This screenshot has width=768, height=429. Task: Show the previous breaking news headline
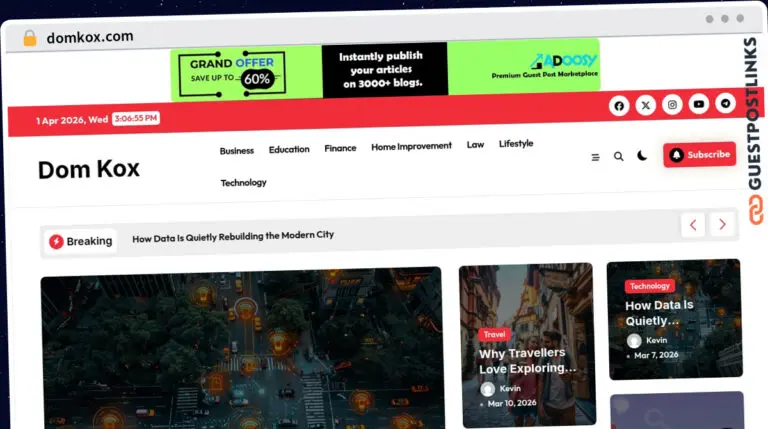coord(693,225)
